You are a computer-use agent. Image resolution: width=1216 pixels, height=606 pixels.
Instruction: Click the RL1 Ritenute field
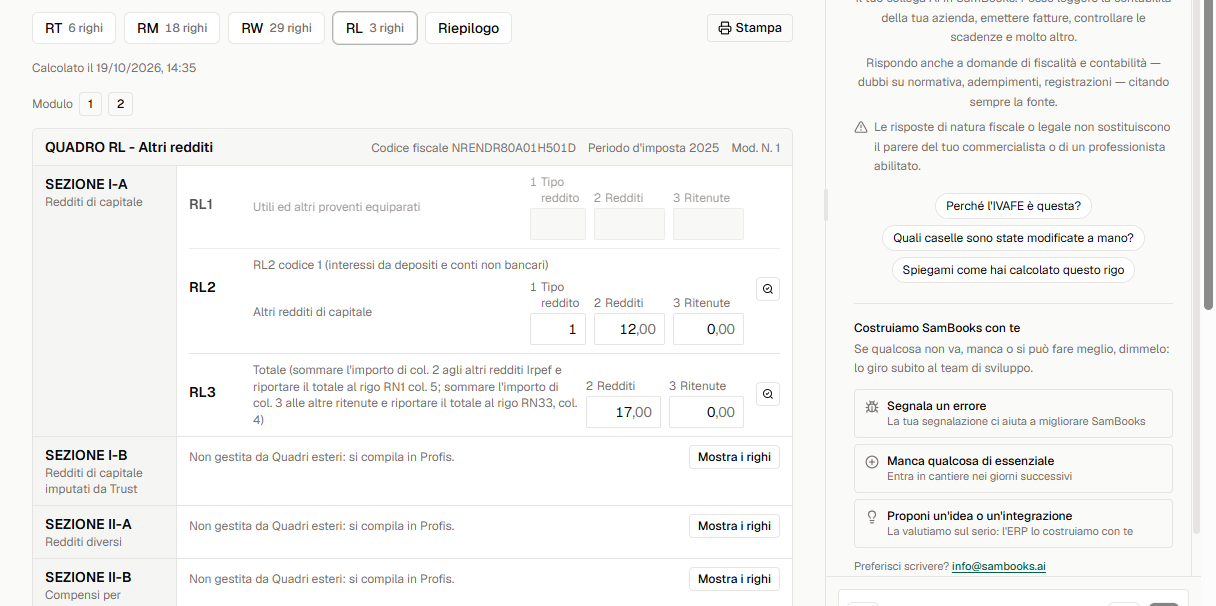708,224
